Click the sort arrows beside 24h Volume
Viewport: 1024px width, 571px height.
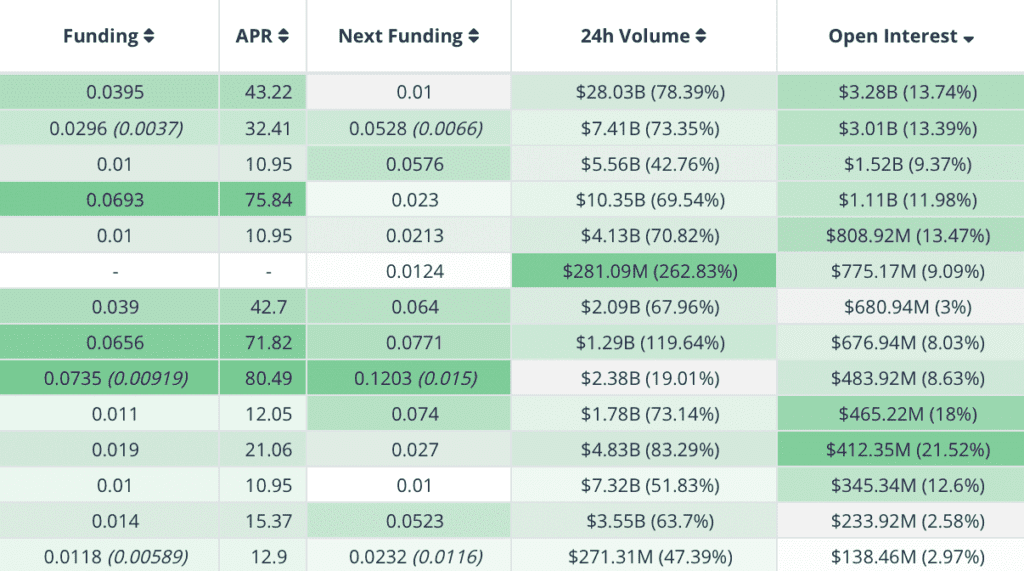tap(701, 37)
